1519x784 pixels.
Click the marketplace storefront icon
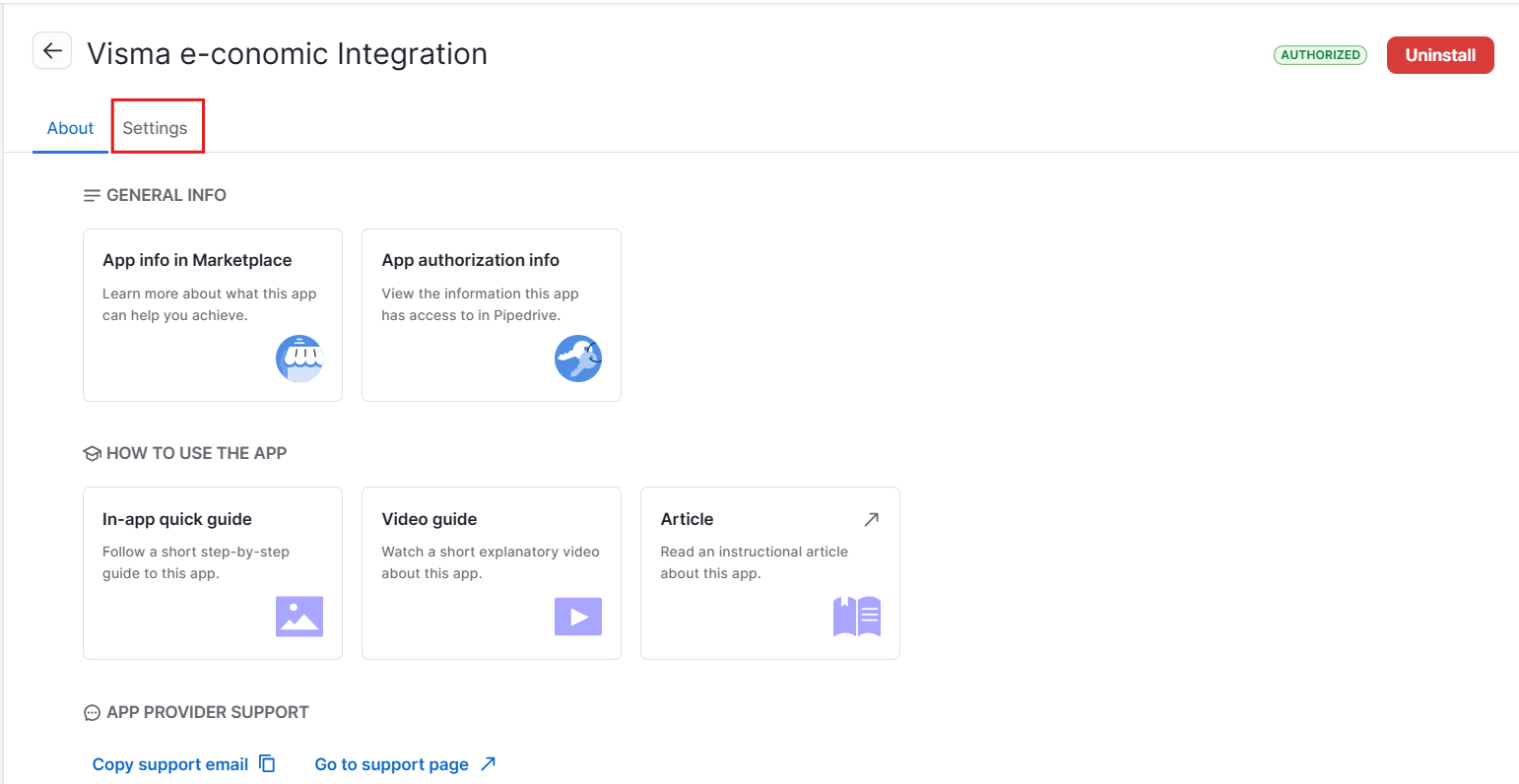[x=299, y=359]
